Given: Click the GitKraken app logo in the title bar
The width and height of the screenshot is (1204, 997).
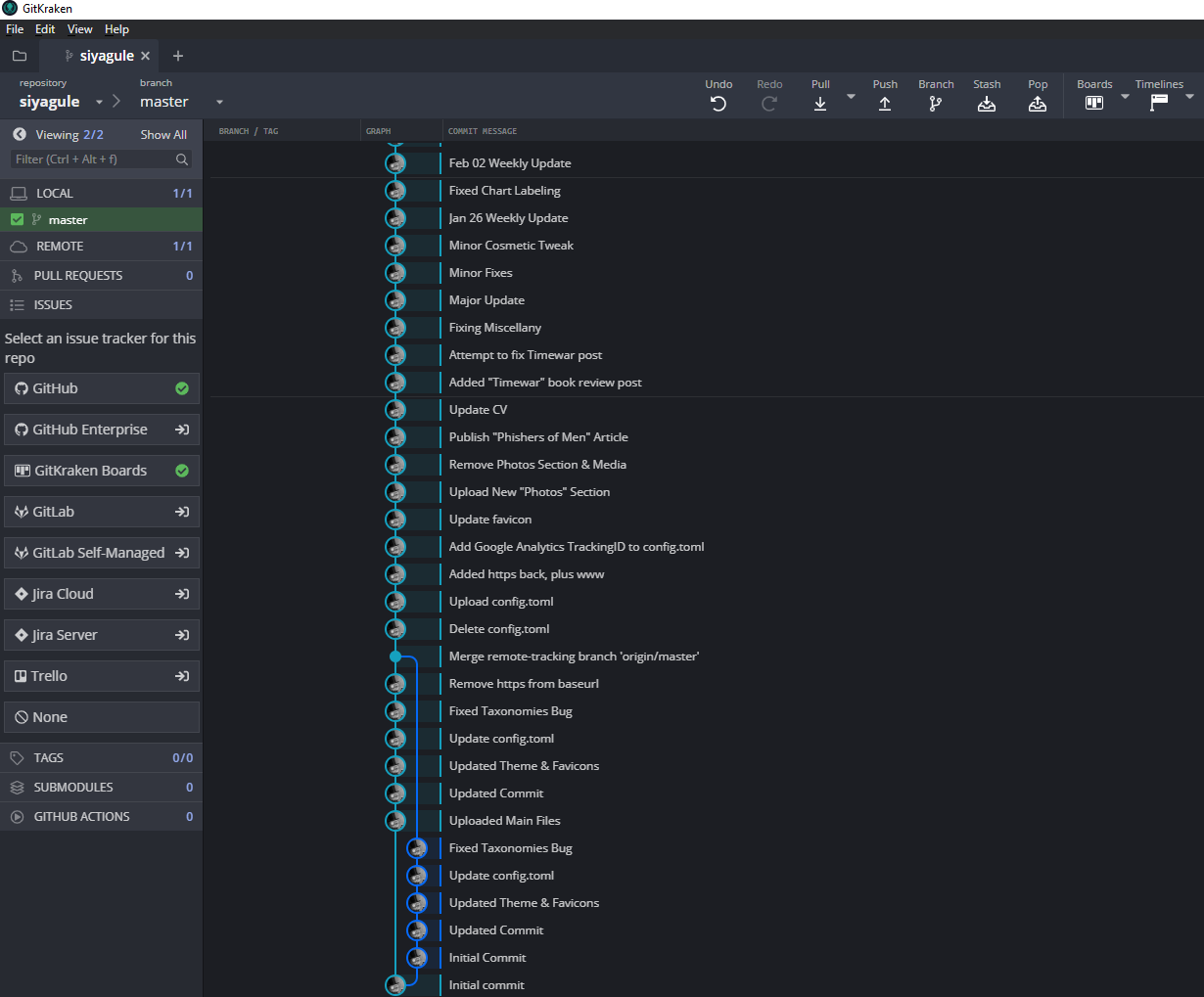Looking at the screenshot, I should point(10,9).
